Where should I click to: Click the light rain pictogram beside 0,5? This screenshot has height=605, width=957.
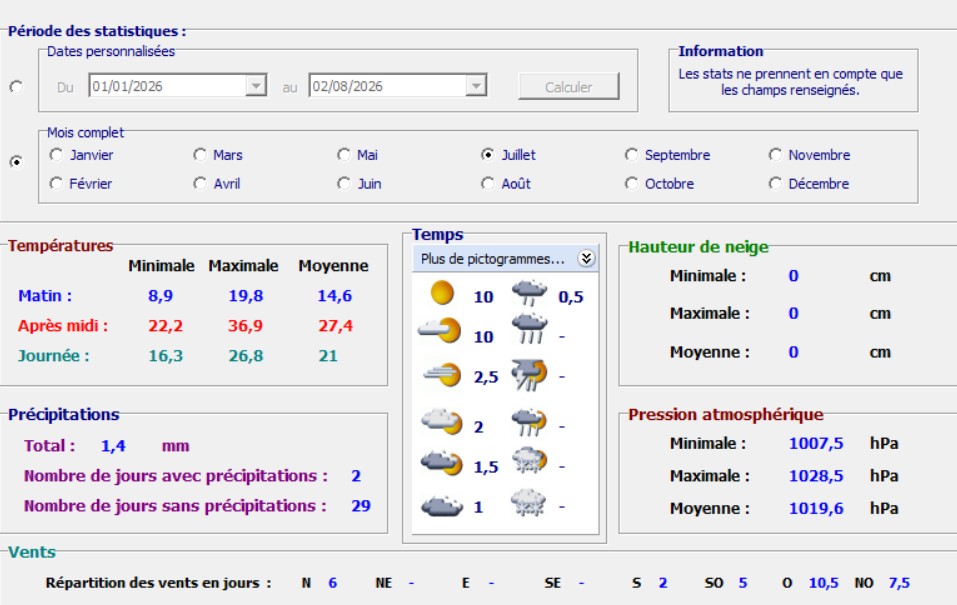[529, 292]
